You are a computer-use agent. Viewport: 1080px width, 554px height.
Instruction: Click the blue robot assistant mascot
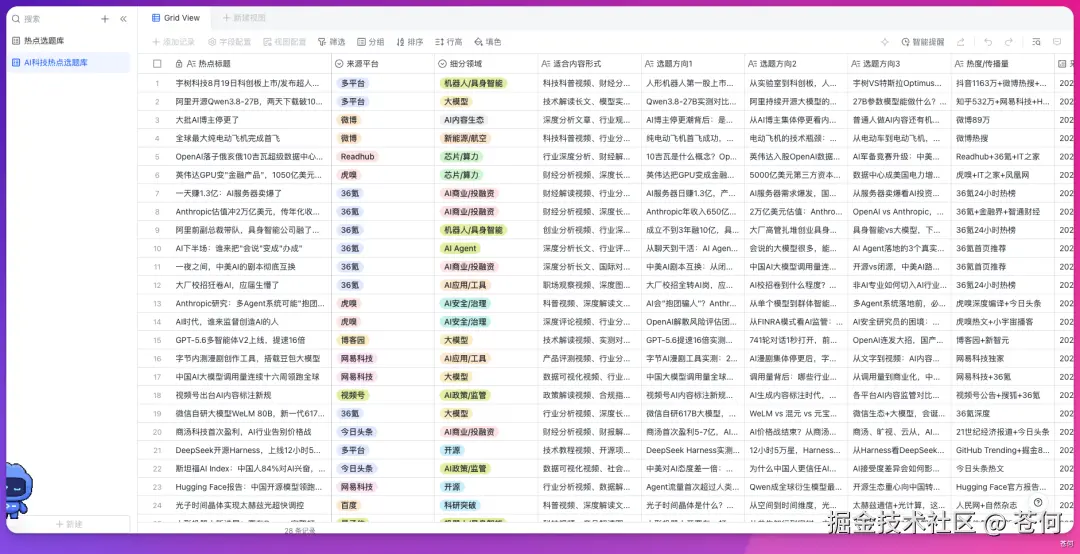click(17, 491)
